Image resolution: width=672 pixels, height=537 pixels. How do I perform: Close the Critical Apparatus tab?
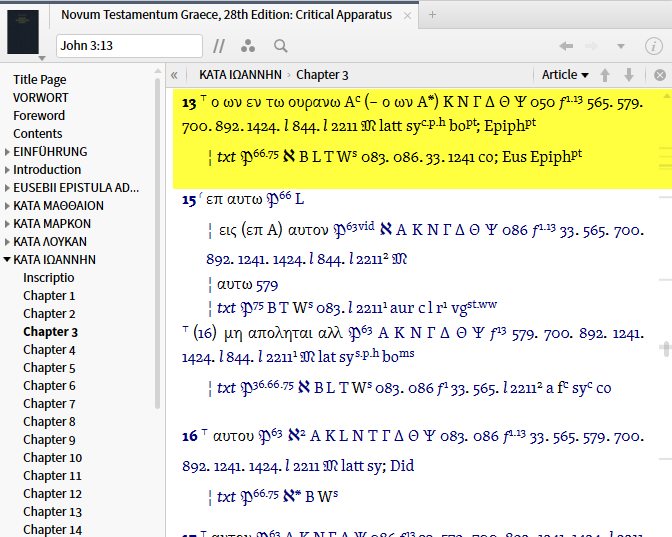408,15
